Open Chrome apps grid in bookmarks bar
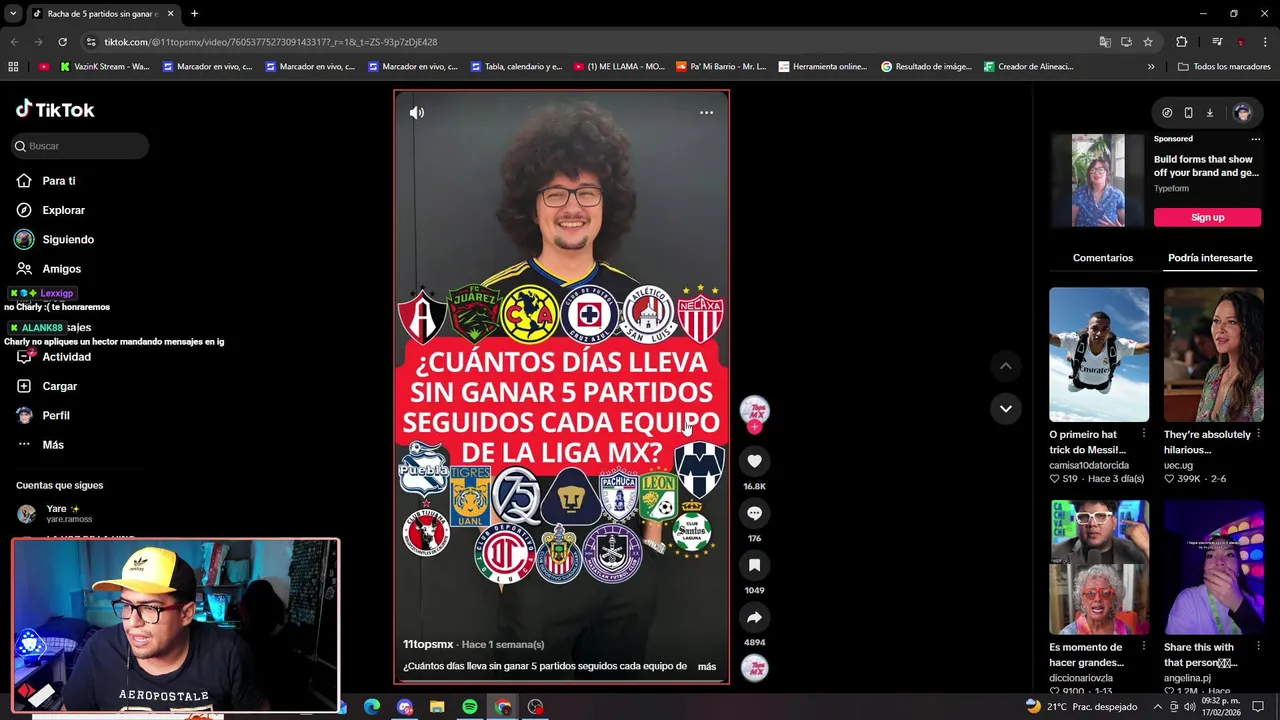1280x720 pixels. (x=13, y=67)
